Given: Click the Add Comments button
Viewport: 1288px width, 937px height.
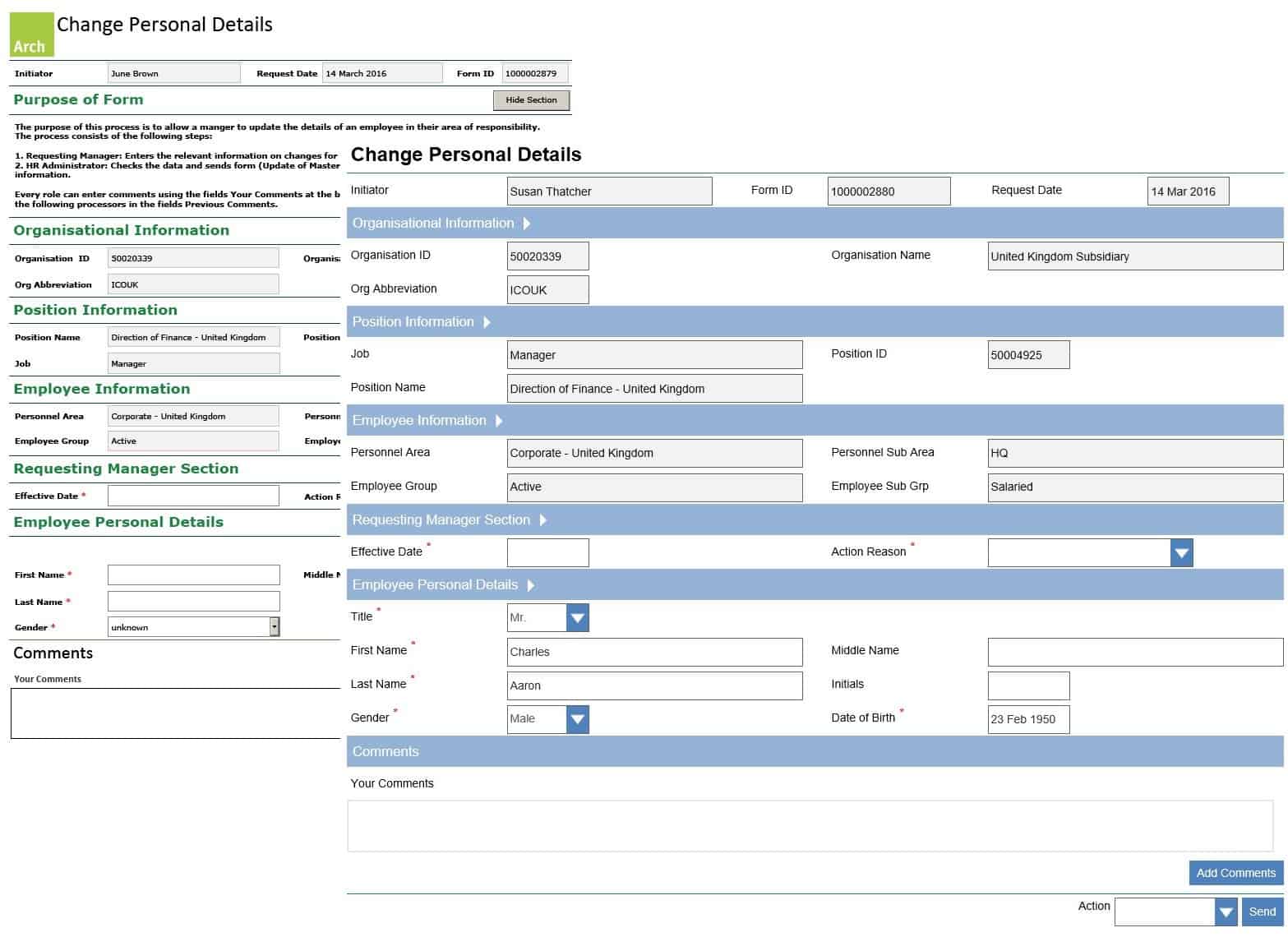Looking at the screenshot, I should 1235,873.
